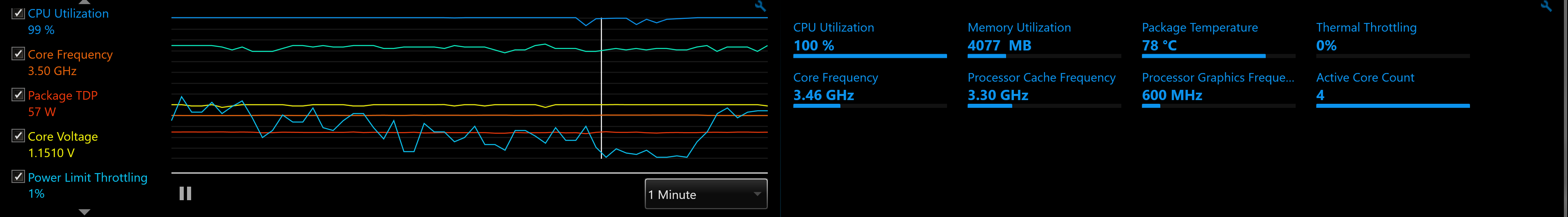The width and height of the screenshot is (1568, 217).
Task: Toggle the Core Voltage checkbox
Action: point(18,135)
